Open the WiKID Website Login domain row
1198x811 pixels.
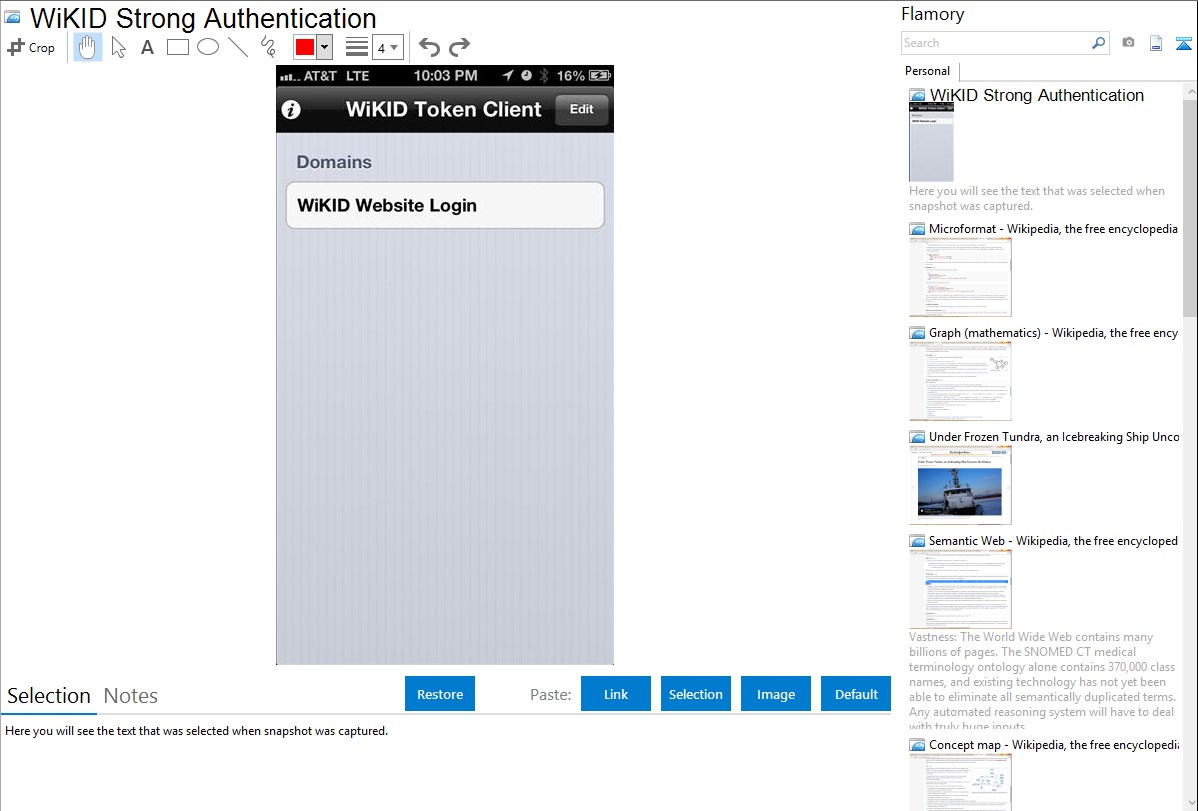(445, 205)
